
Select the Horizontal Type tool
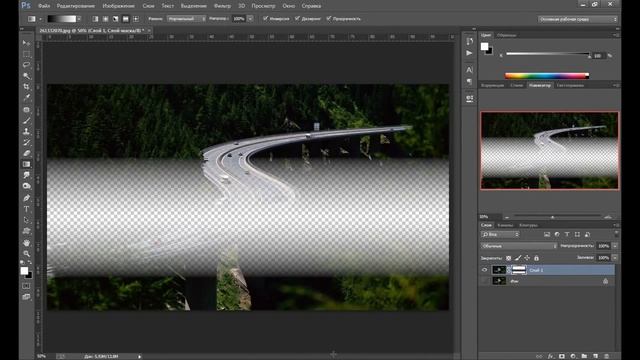[x=27, y=209]
